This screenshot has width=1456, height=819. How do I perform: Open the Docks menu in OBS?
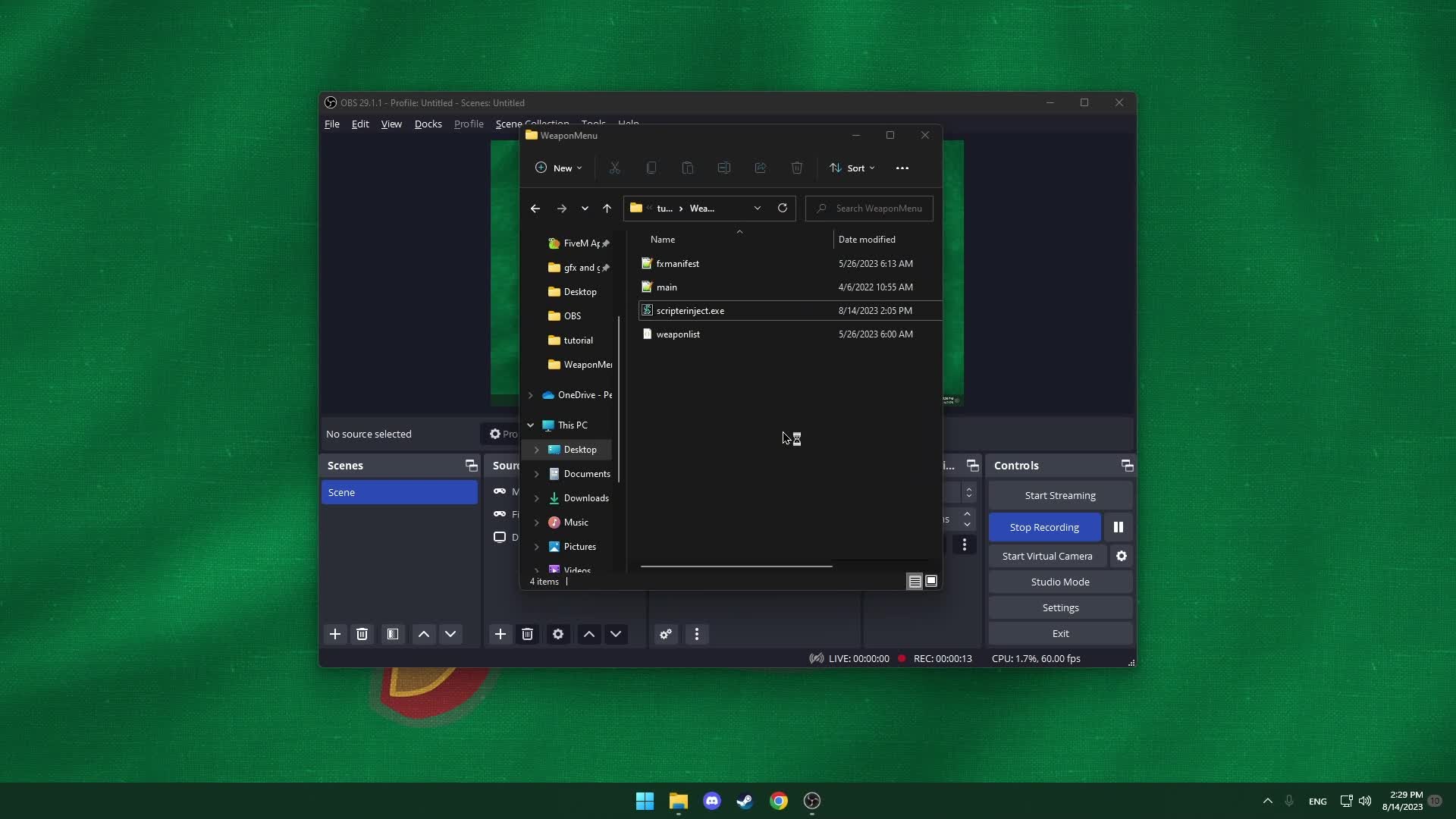tap(428, 124)
